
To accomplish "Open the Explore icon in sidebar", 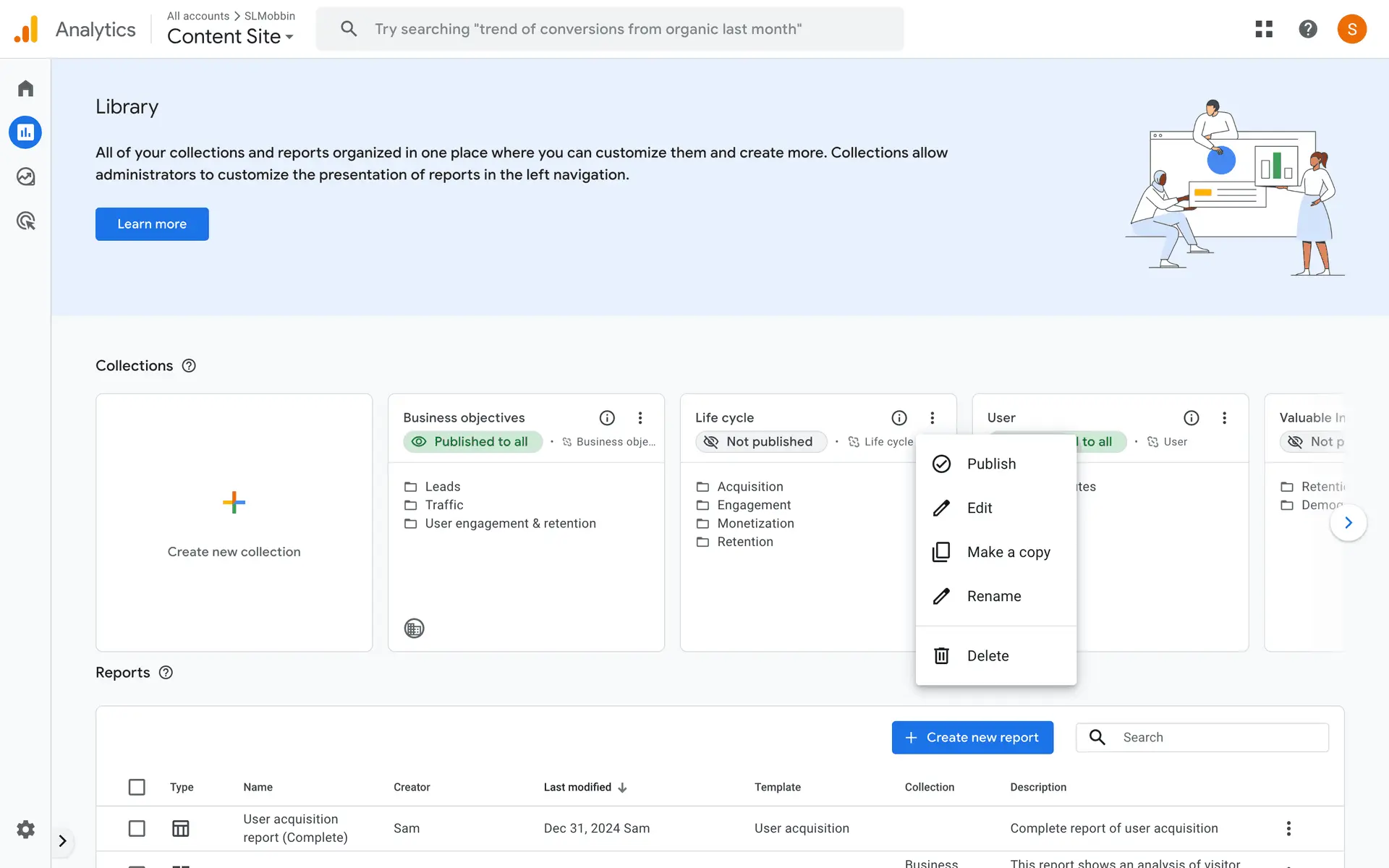I will tap(25, 176).
